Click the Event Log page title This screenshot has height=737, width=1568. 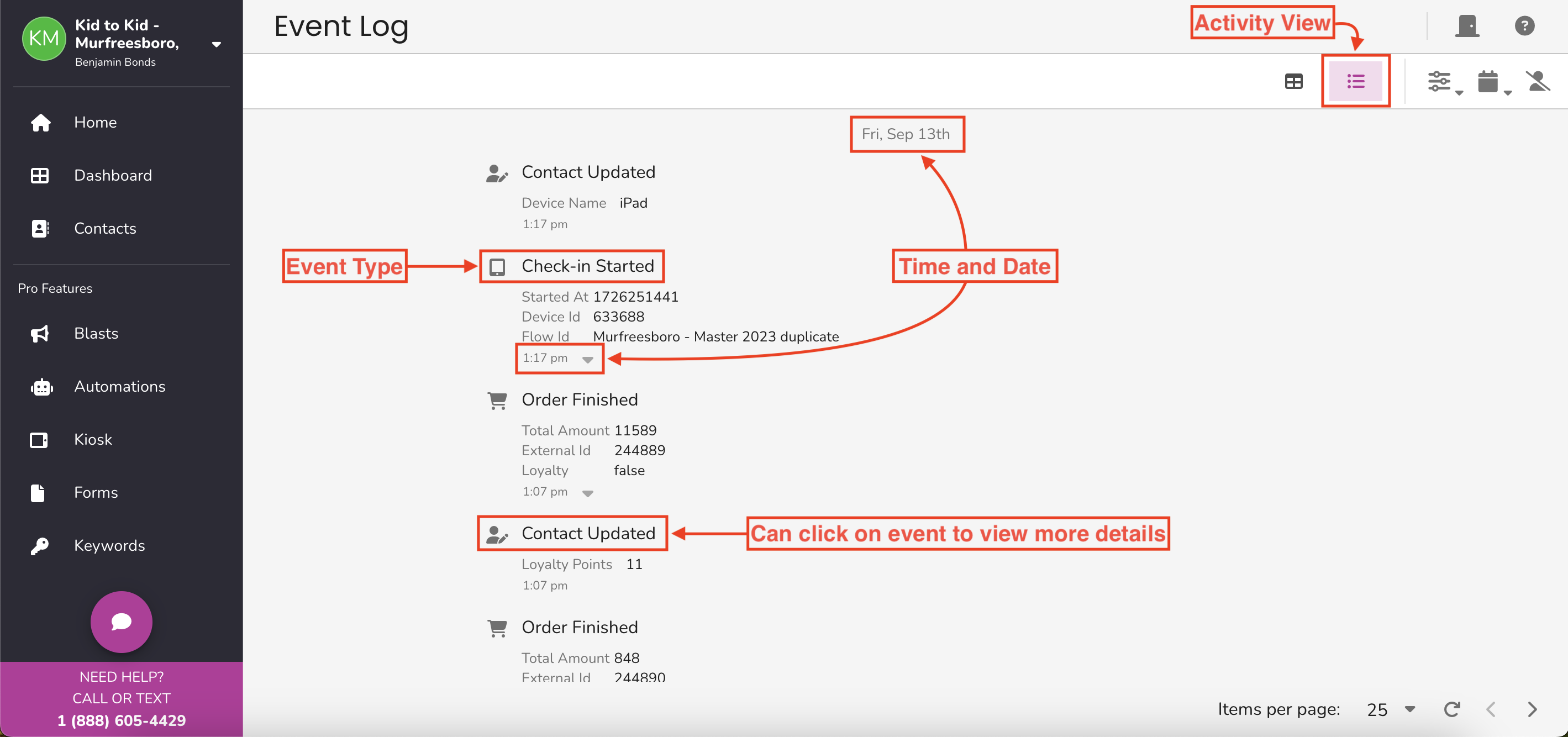point(341,26)
